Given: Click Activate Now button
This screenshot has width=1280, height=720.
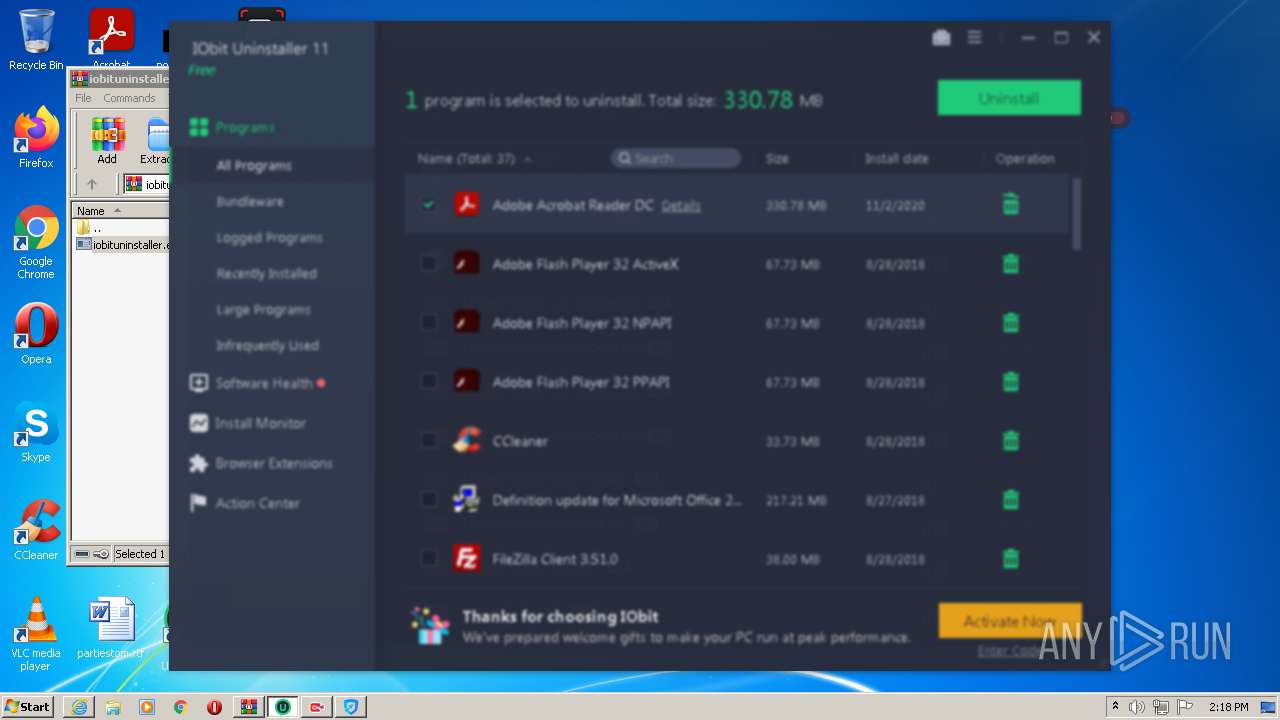Looking at the screenshot, I should point(1010,621).
